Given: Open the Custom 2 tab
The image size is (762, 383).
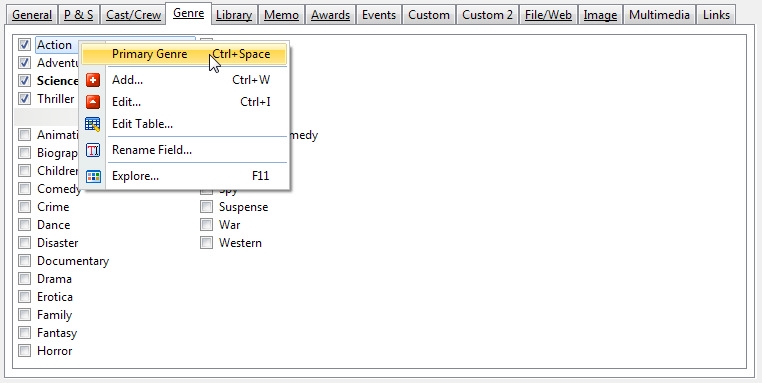Looking at the screenshot, I should point(487,15).
